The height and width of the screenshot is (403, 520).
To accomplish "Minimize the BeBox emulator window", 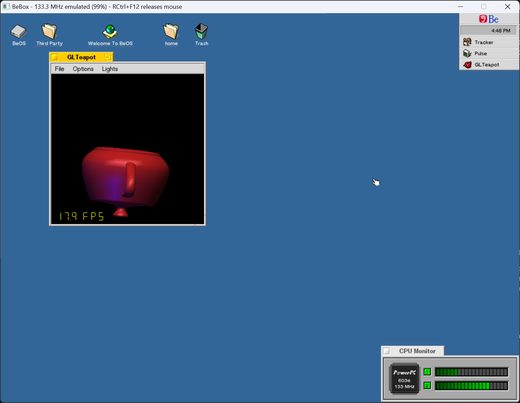I will pyautogui.click(x=460, y=6).
